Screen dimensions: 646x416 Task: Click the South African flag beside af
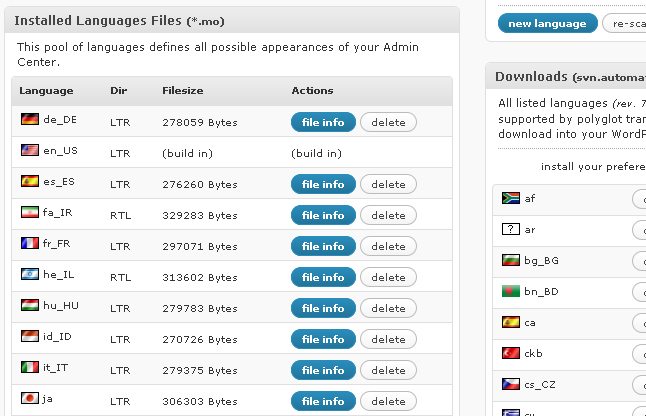[510, 198]
